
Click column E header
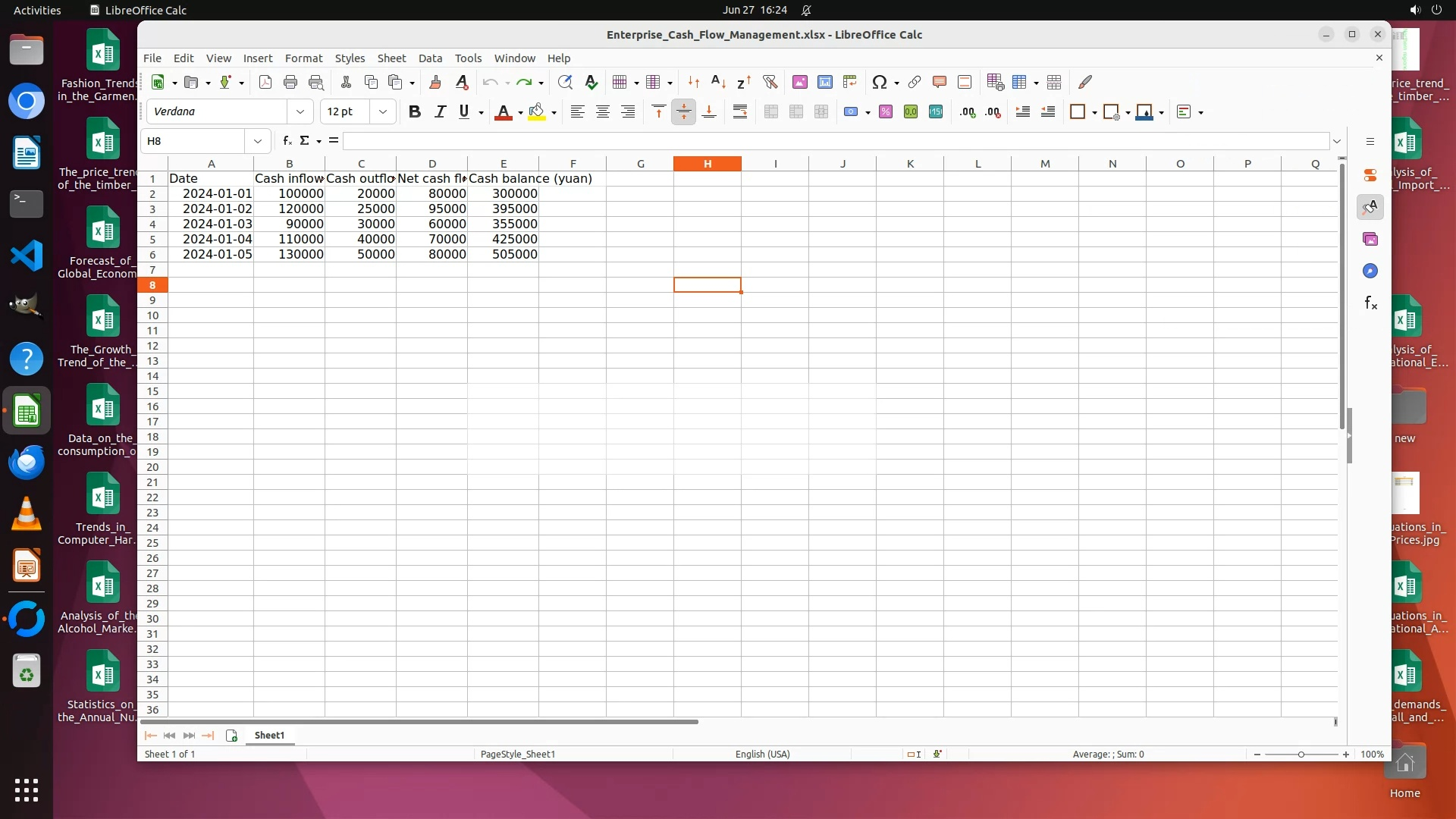[503, 164]
